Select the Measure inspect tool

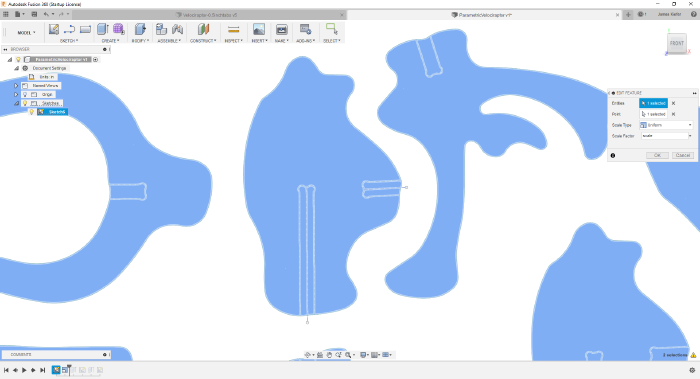click(233, 29)
